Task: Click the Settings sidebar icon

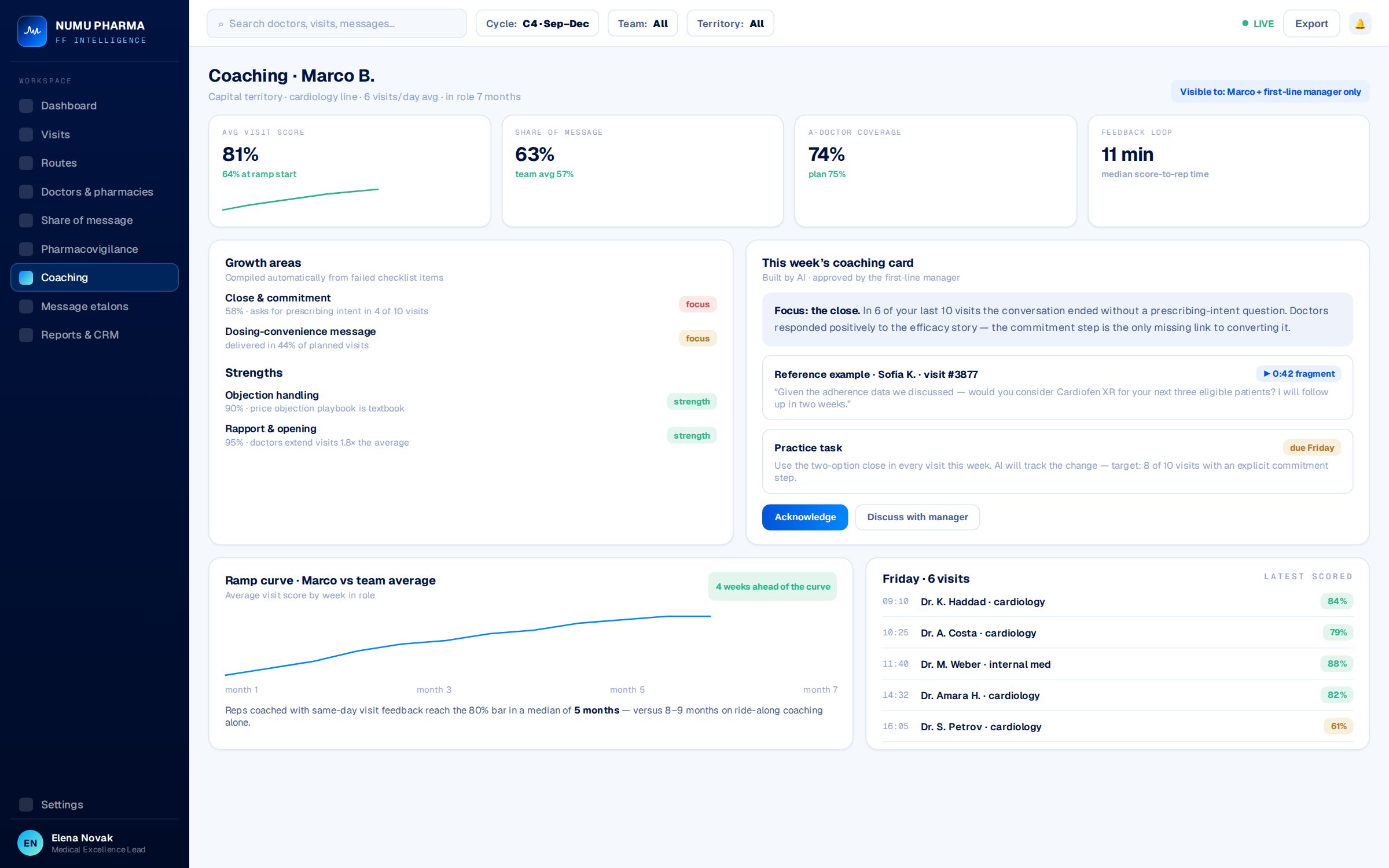Action: pyautogui.click(x=26, y=804)
